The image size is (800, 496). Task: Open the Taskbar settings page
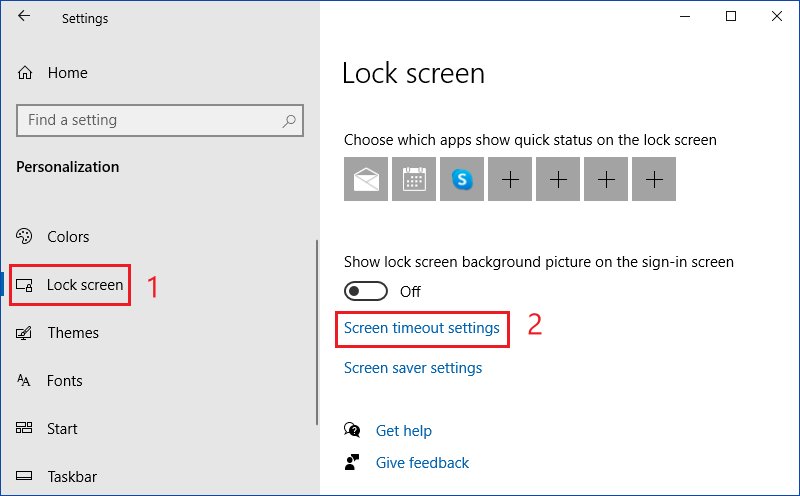pos(71,477)
